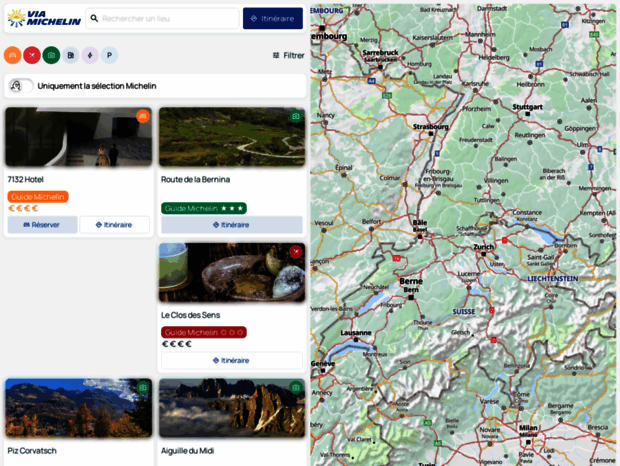620x466 pixels.
Task: Open the Piz Corvatsch photo
Action: point(78,408)
